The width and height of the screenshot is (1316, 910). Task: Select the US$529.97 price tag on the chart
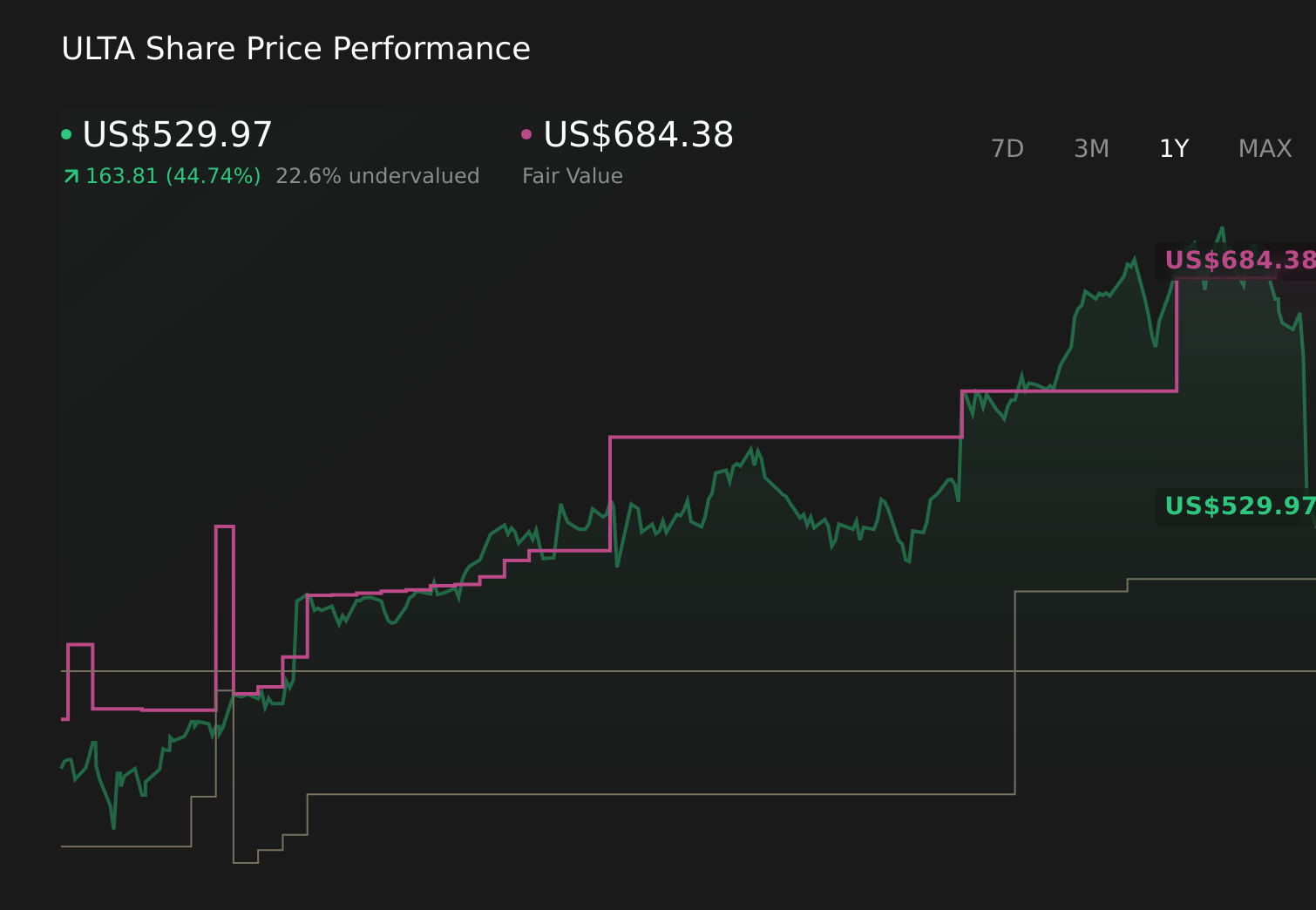click(x=1240, y=505)
